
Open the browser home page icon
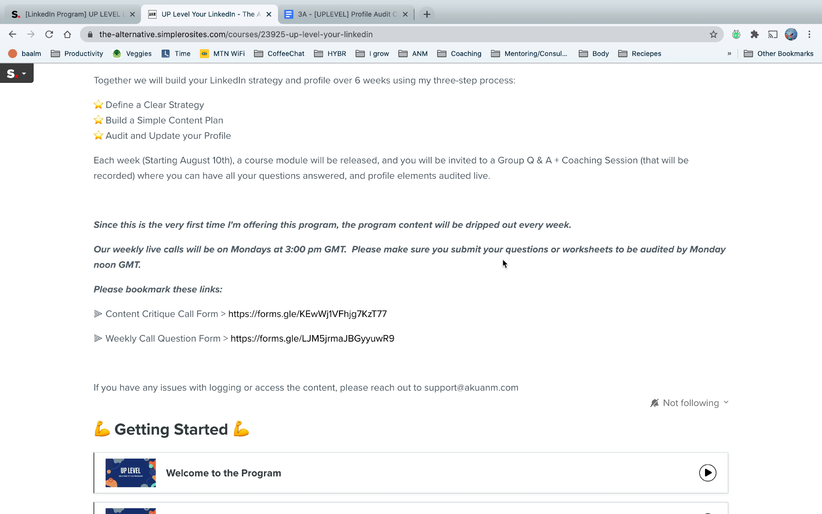(x=67, y=34)
